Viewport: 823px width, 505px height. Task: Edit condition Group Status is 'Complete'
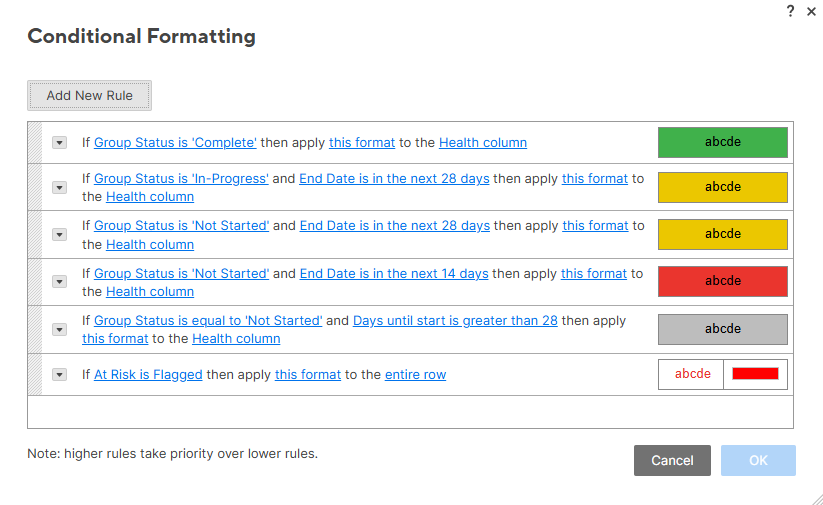[175, 143]
